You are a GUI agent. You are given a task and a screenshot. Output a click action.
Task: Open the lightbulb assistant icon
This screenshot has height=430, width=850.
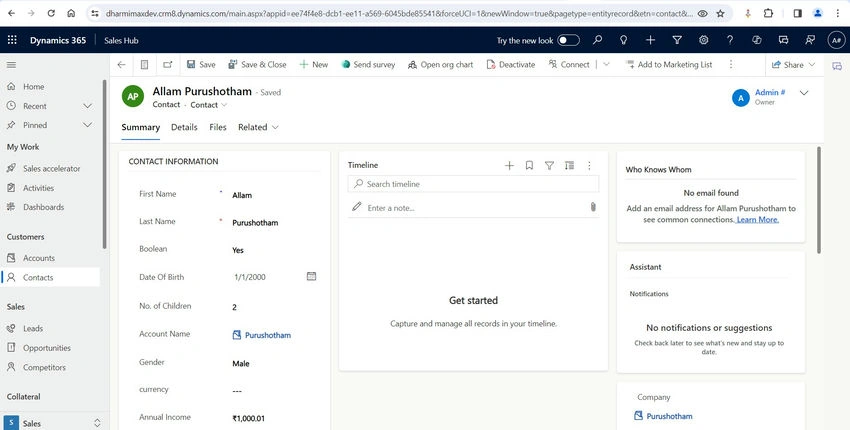click(623, 40)
